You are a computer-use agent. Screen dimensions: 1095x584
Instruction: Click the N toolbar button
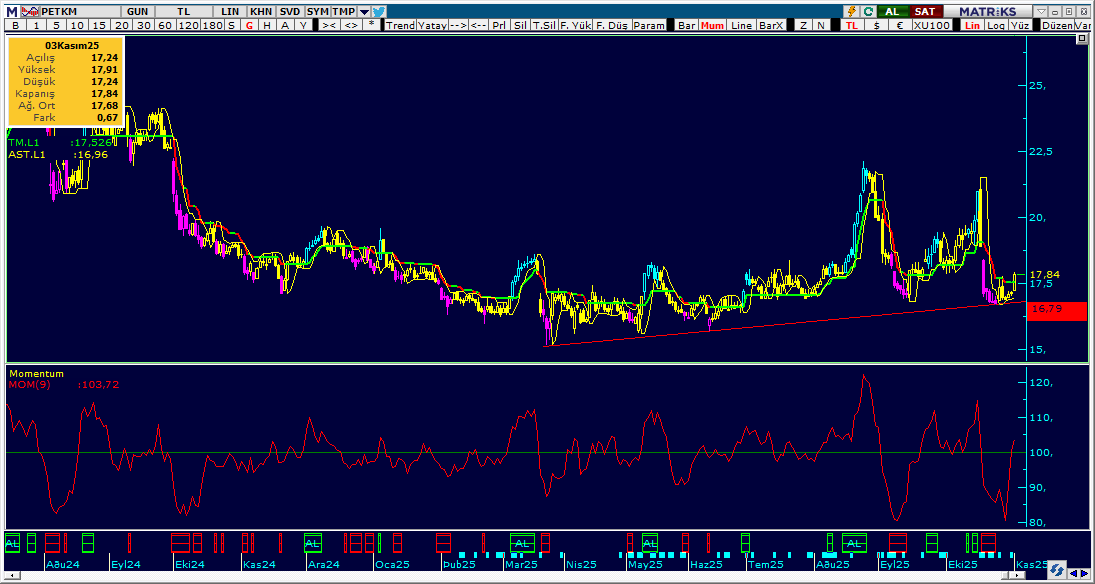point(821,24)
